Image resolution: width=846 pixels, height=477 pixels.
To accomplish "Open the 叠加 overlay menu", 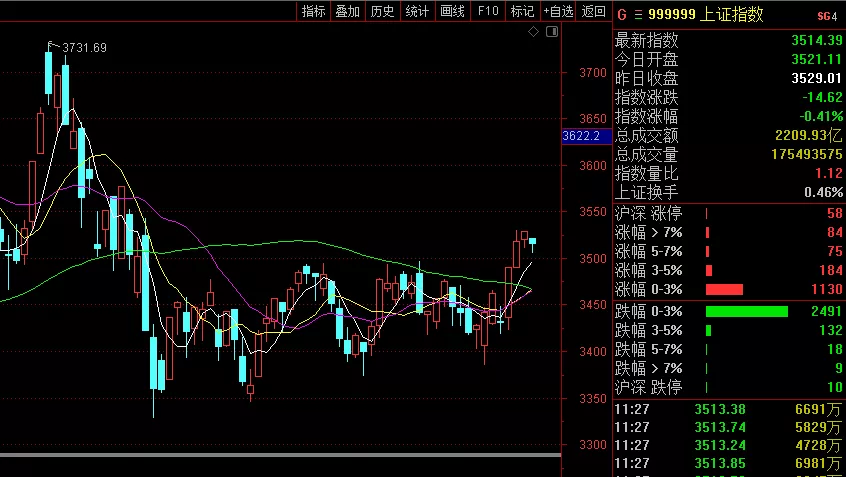I will [347, 11].
